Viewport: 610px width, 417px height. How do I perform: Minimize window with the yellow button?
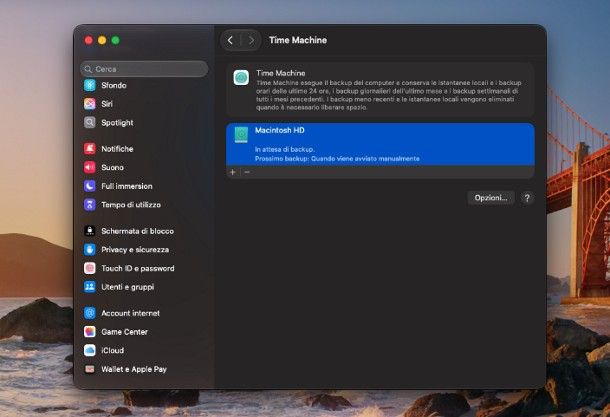(102, 40)
